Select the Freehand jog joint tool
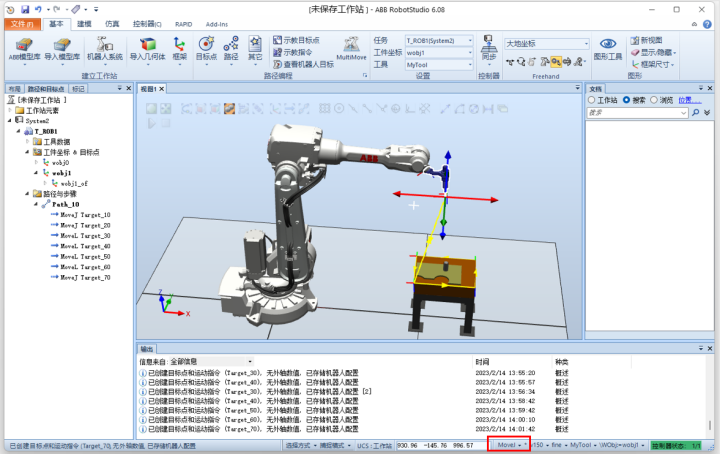 (x=544, y=62)
